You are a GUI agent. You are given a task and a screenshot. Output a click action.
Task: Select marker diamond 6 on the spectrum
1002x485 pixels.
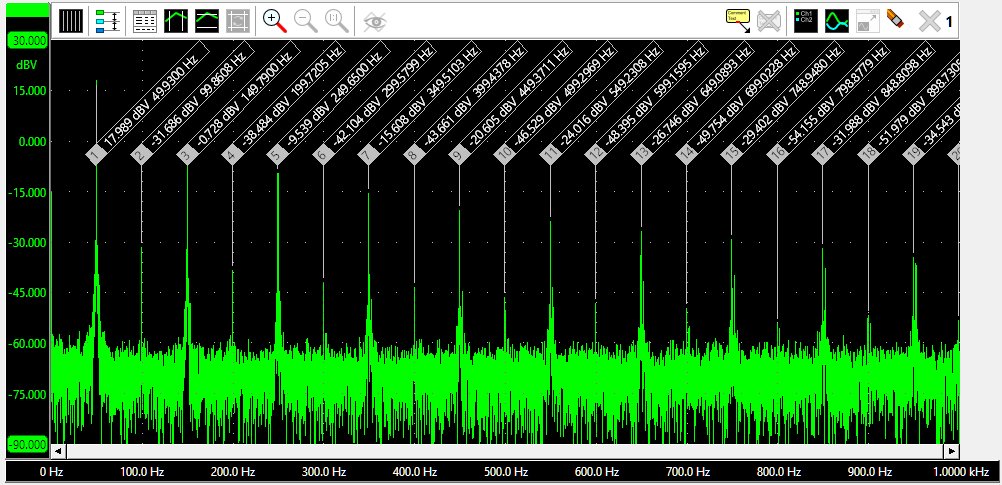coord(323,155)
